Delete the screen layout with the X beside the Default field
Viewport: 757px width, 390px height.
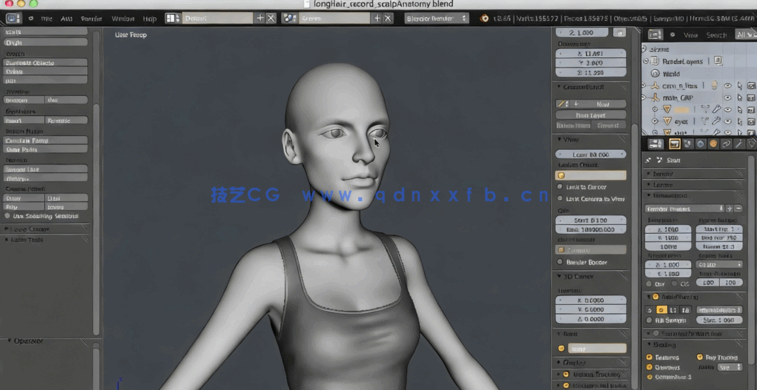tap(271, 18)
